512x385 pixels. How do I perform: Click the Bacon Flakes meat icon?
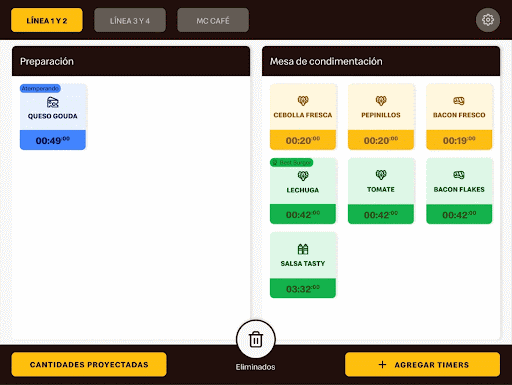click(459, 175)
